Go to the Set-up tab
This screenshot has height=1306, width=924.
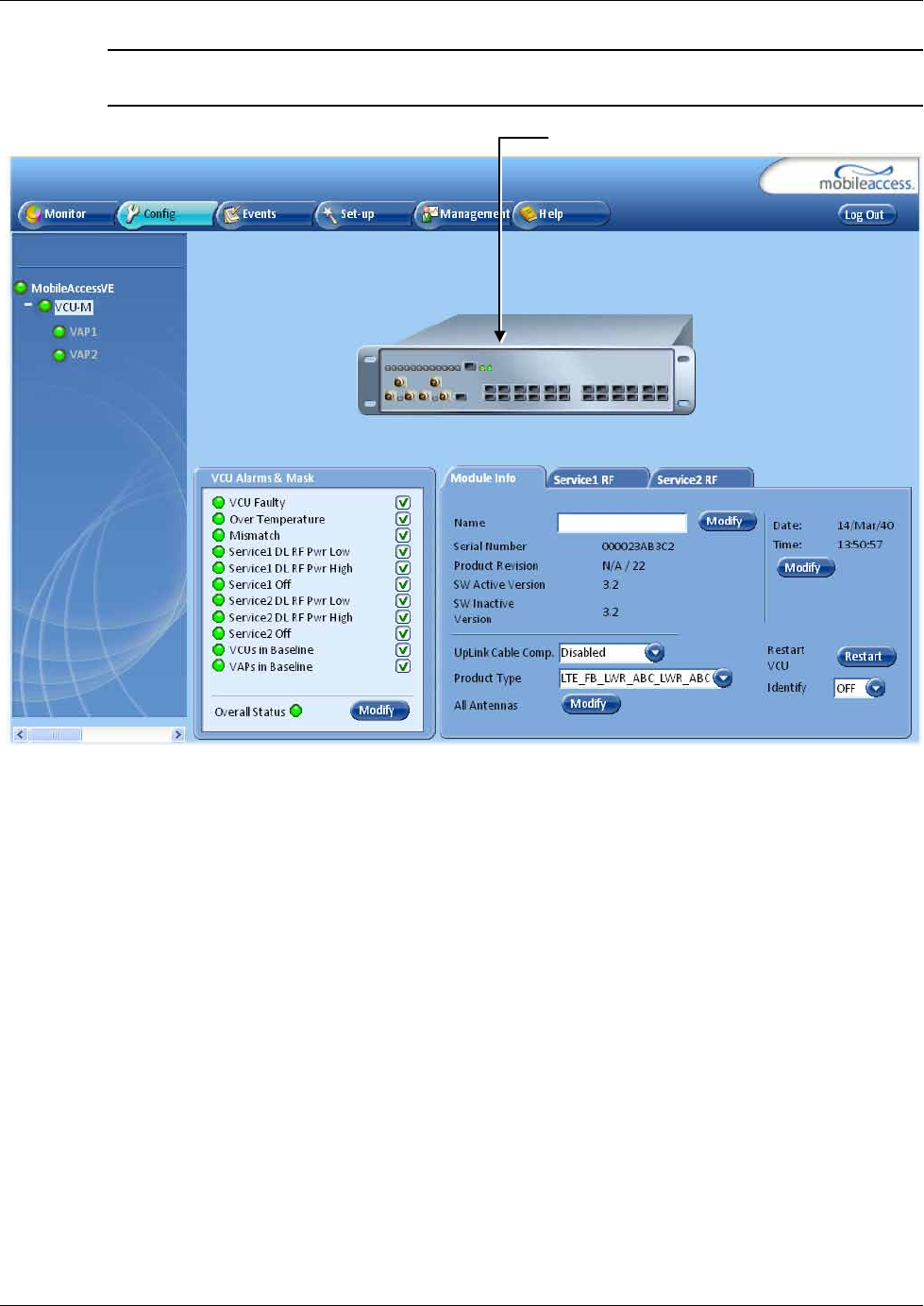364,214
